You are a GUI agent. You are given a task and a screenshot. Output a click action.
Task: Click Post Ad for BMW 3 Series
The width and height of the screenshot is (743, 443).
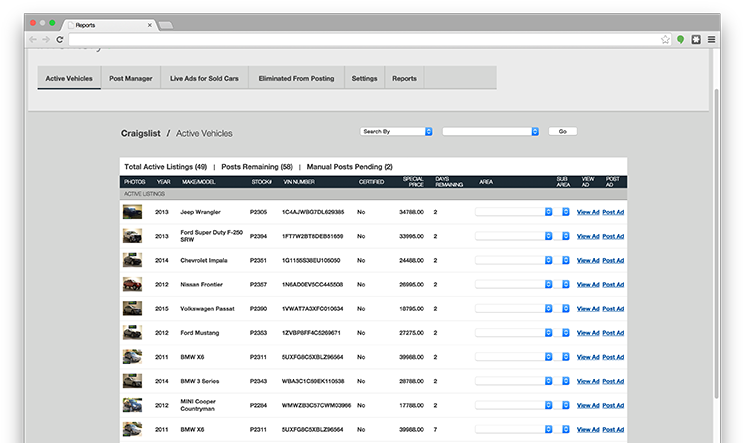[613, 381]
